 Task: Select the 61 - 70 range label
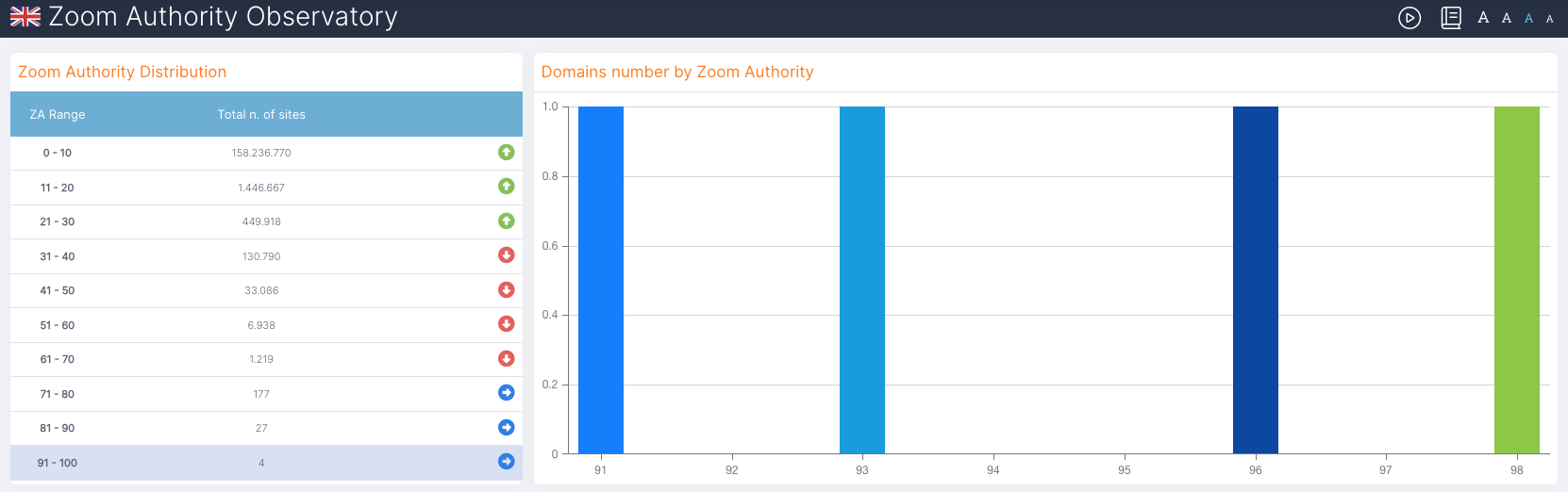[58, 359]
